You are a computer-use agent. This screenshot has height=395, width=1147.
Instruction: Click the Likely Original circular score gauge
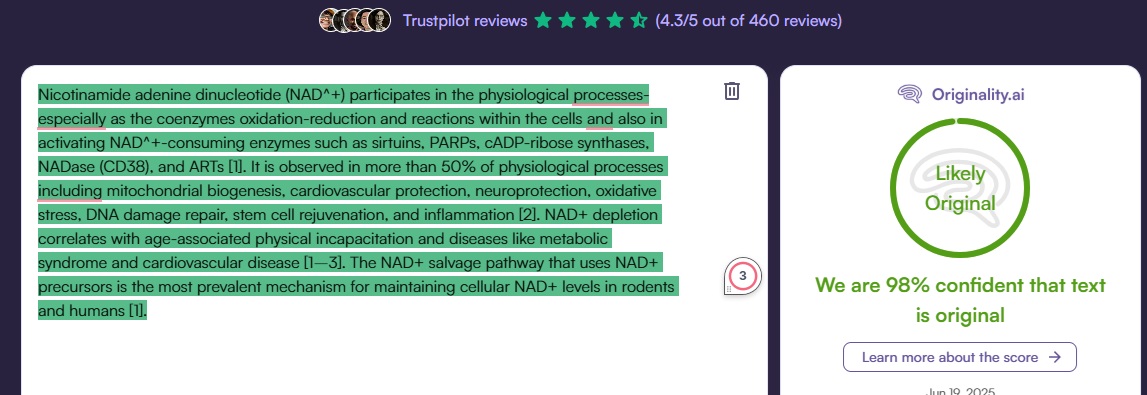coord(960,187)
